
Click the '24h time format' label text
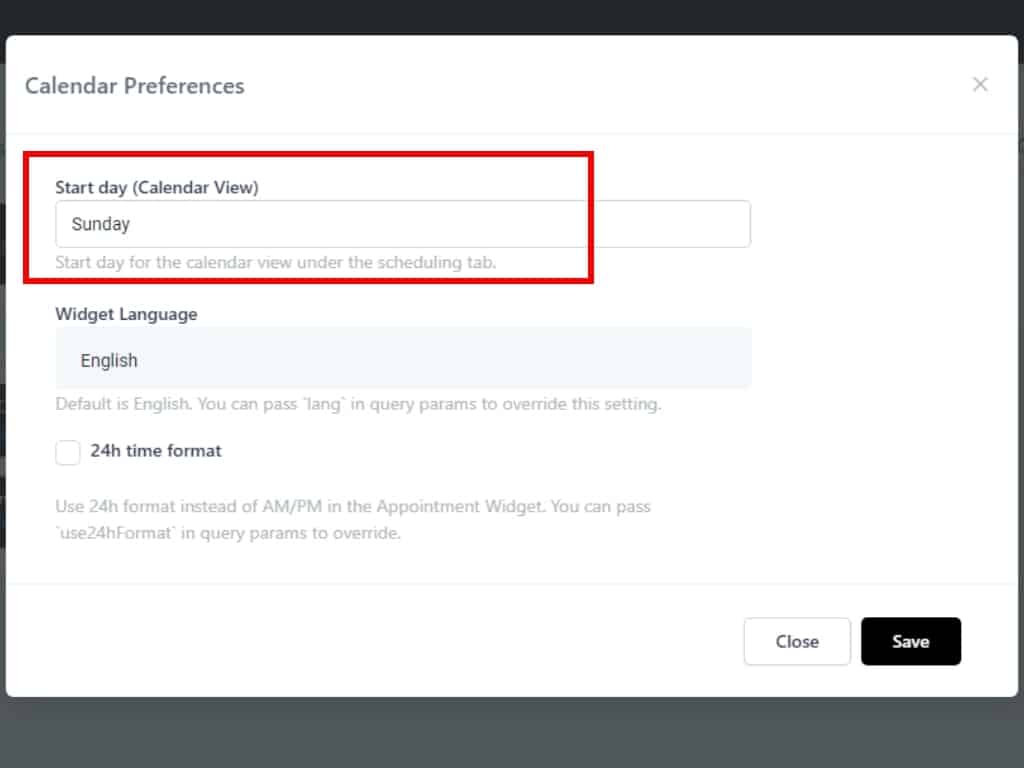pos(156,451)
